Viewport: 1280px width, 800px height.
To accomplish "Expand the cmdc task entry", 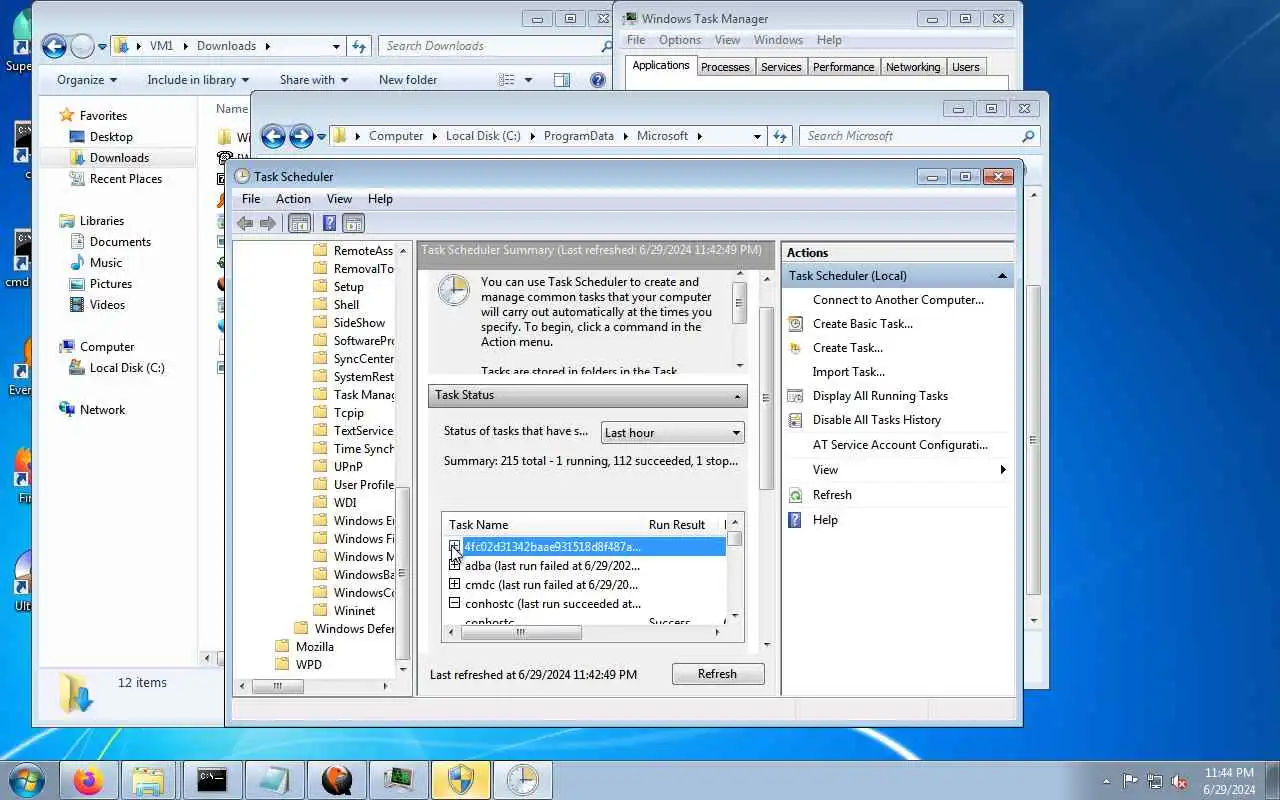I will 454,584.
